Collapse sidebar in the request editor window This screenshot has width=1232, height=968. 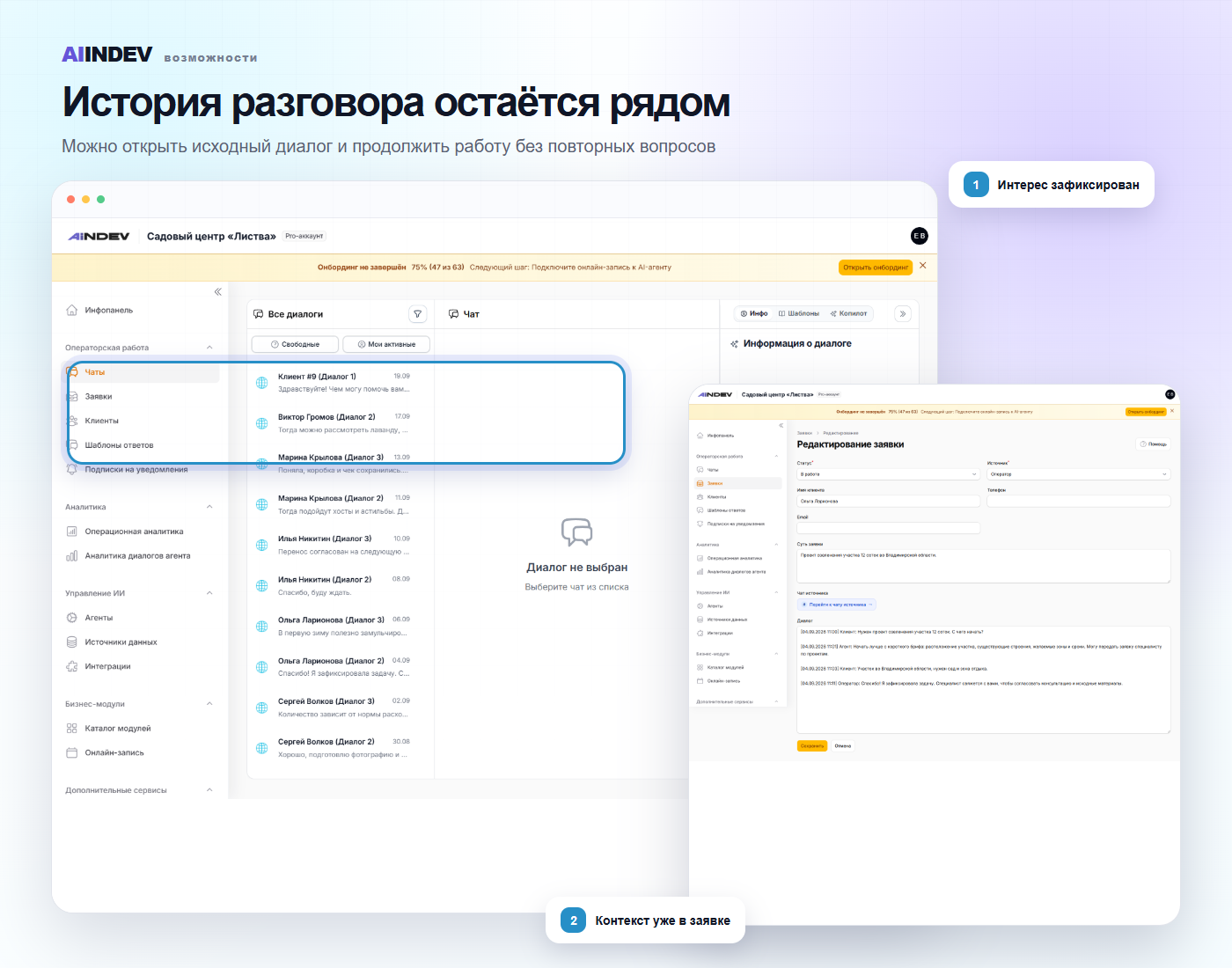(781, 425)
